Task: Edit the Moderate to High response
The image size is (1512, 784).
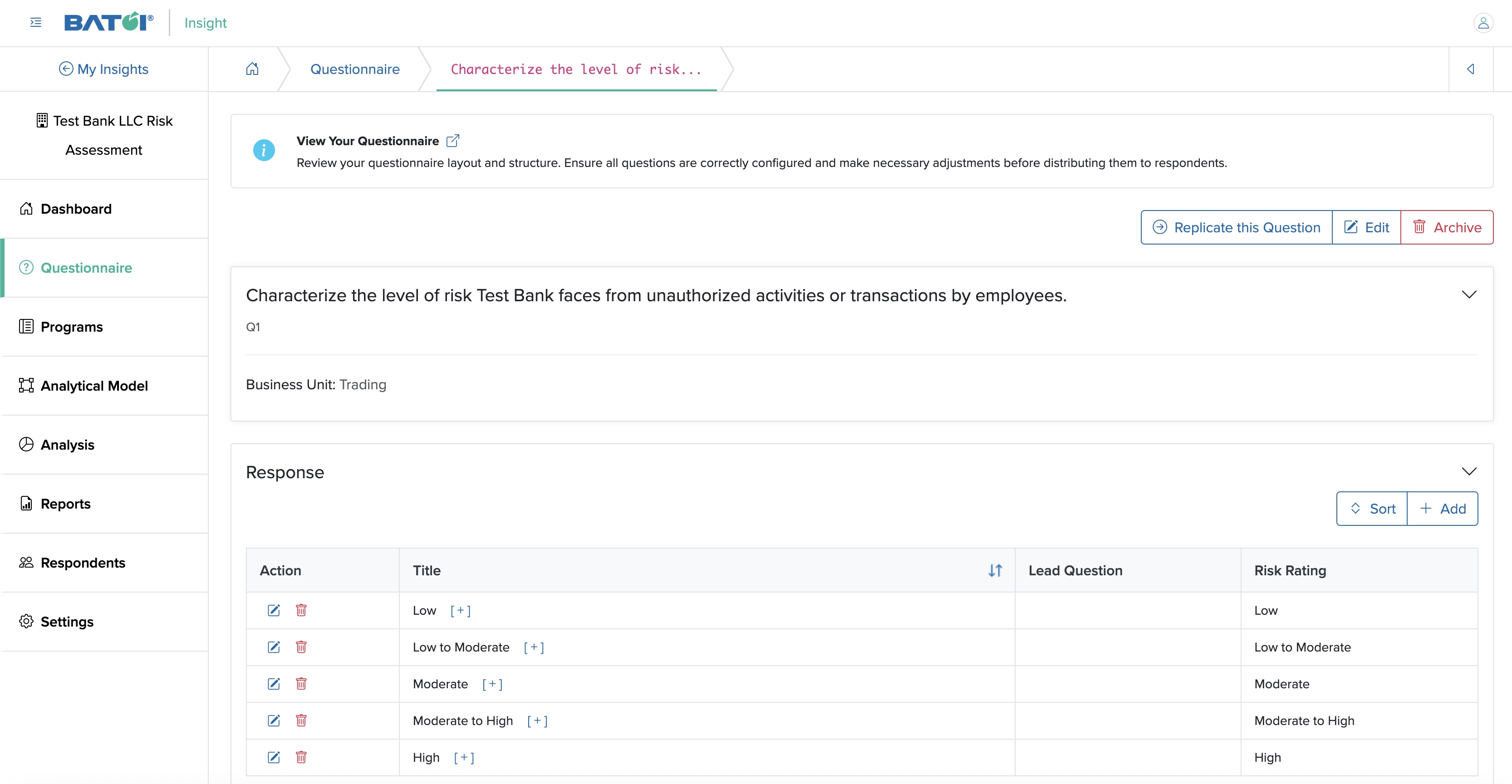Action: tap(274, 720)
